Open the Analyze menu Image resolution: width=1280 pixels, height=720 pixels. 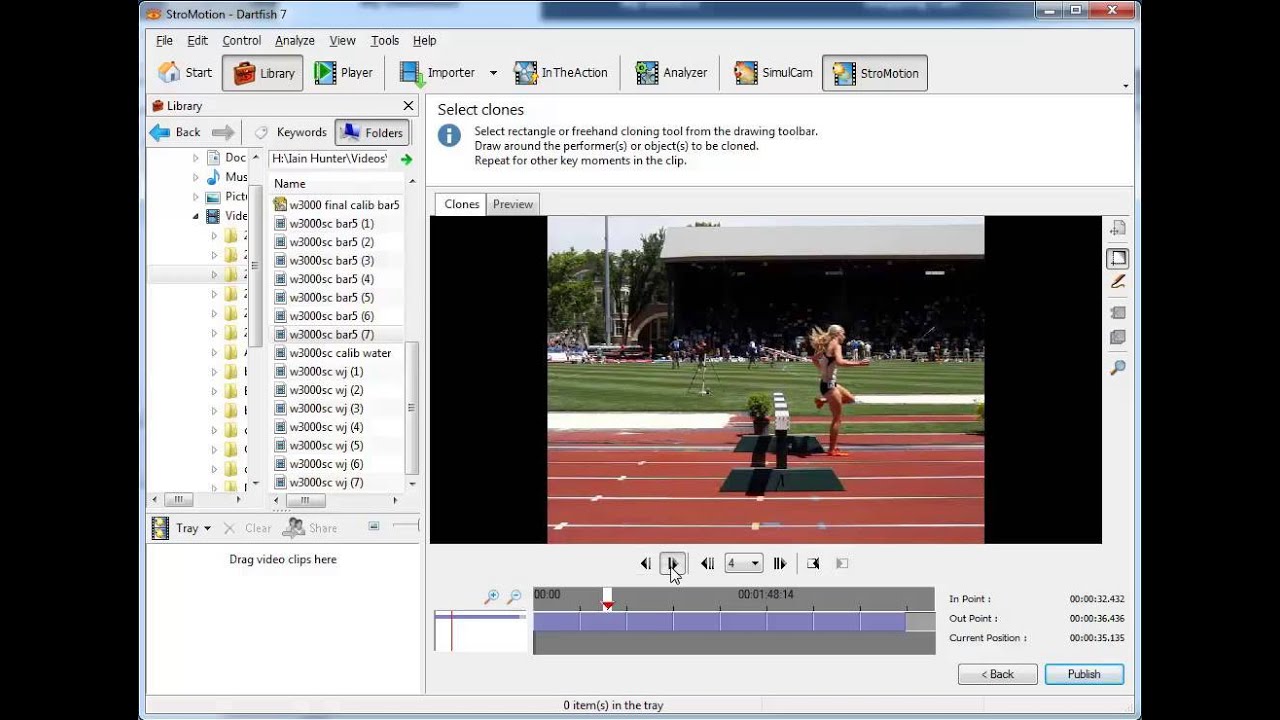[295, 41]
